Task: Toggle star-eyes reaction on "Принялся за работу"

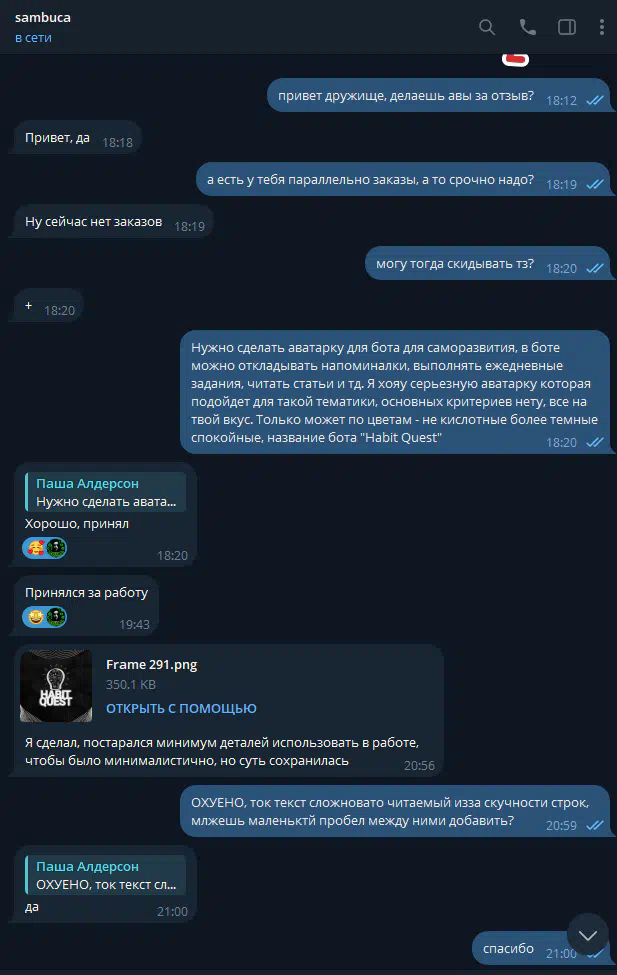Action: 35,617
